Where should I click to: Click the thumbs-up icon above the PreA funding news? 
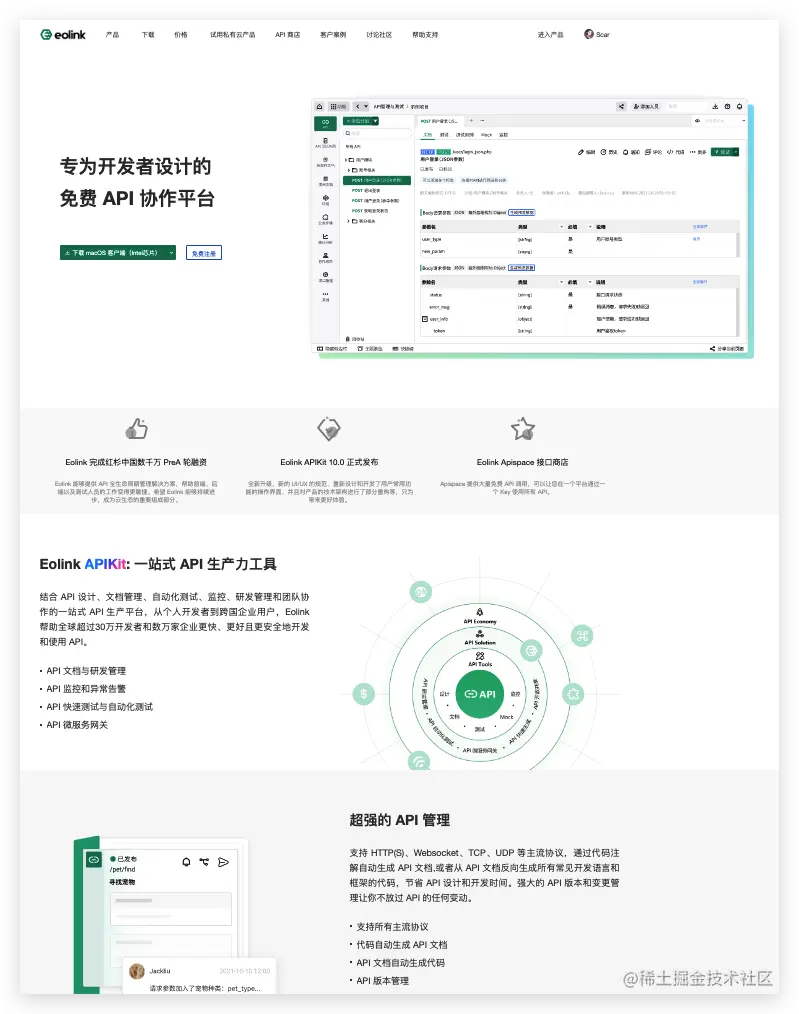pyautogui.click(x=136, y=429)
